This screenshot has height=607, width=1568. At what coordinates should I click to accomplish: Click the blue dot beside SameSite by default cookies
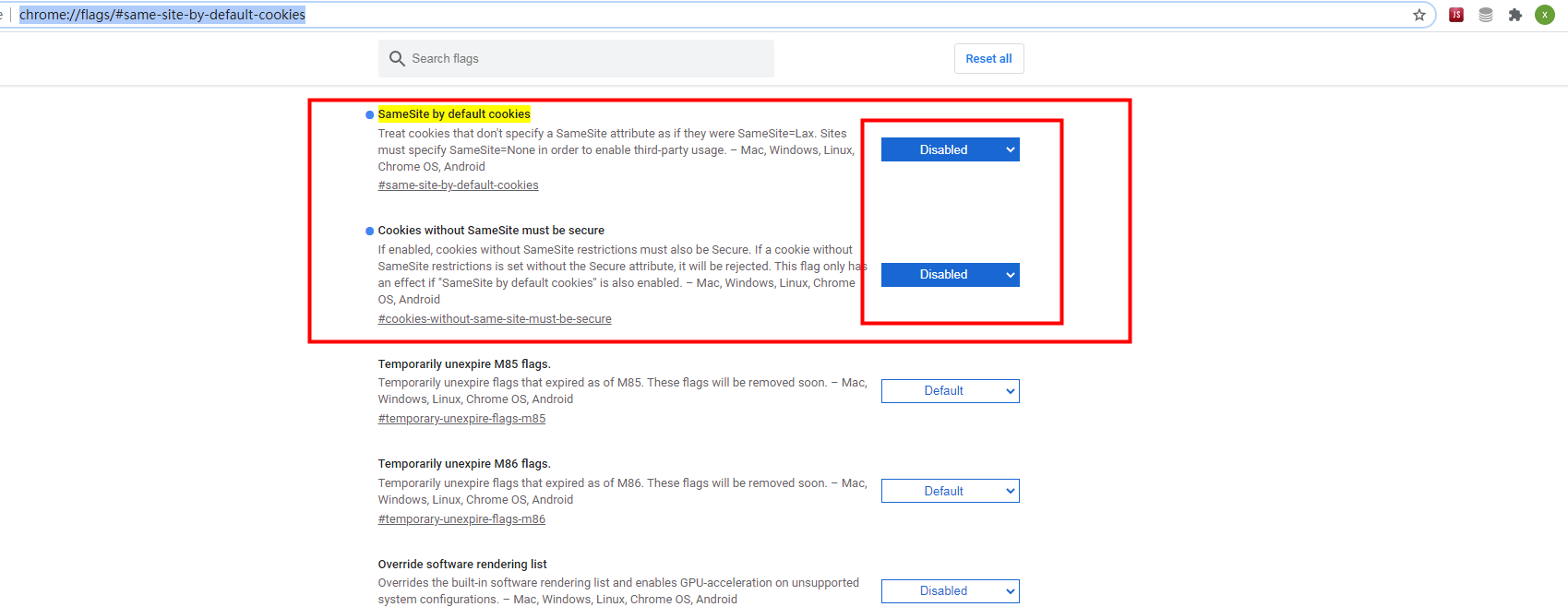(370, 115)
